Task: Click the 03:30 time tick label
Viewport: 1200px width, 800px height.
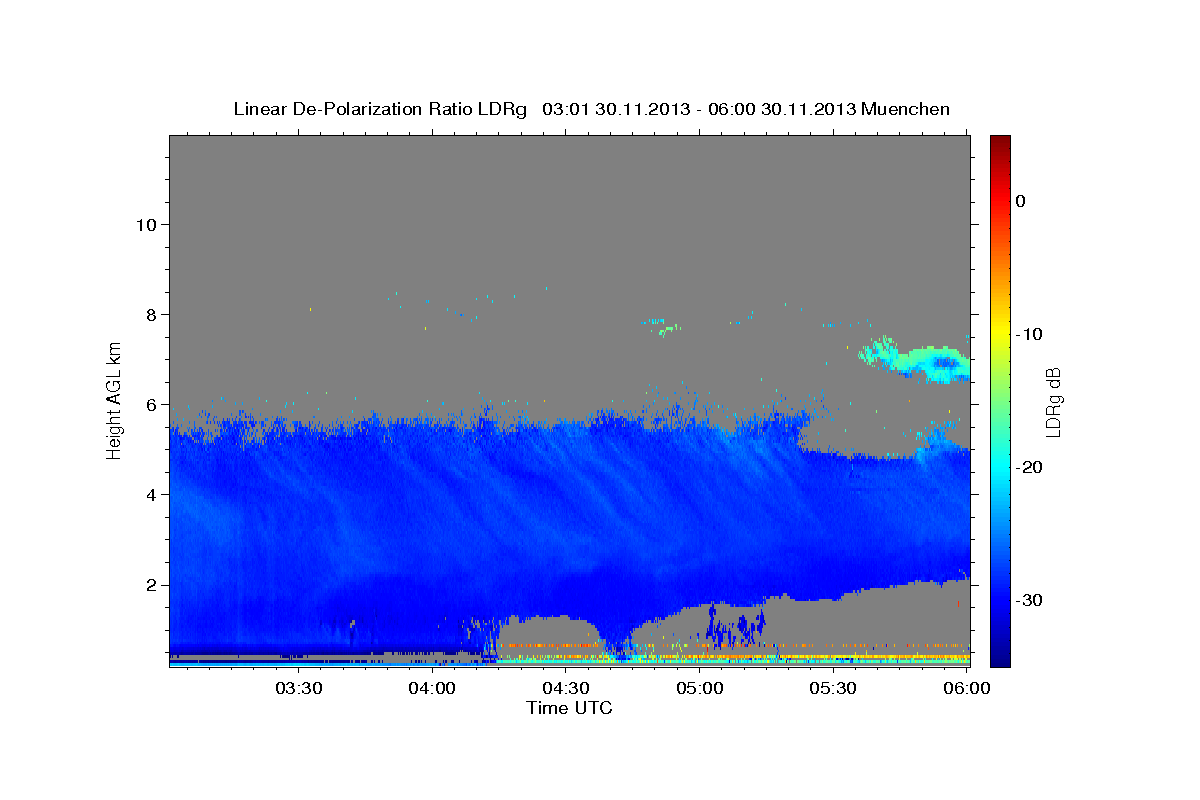Action: pyautogui.click(x=299, y=688)
